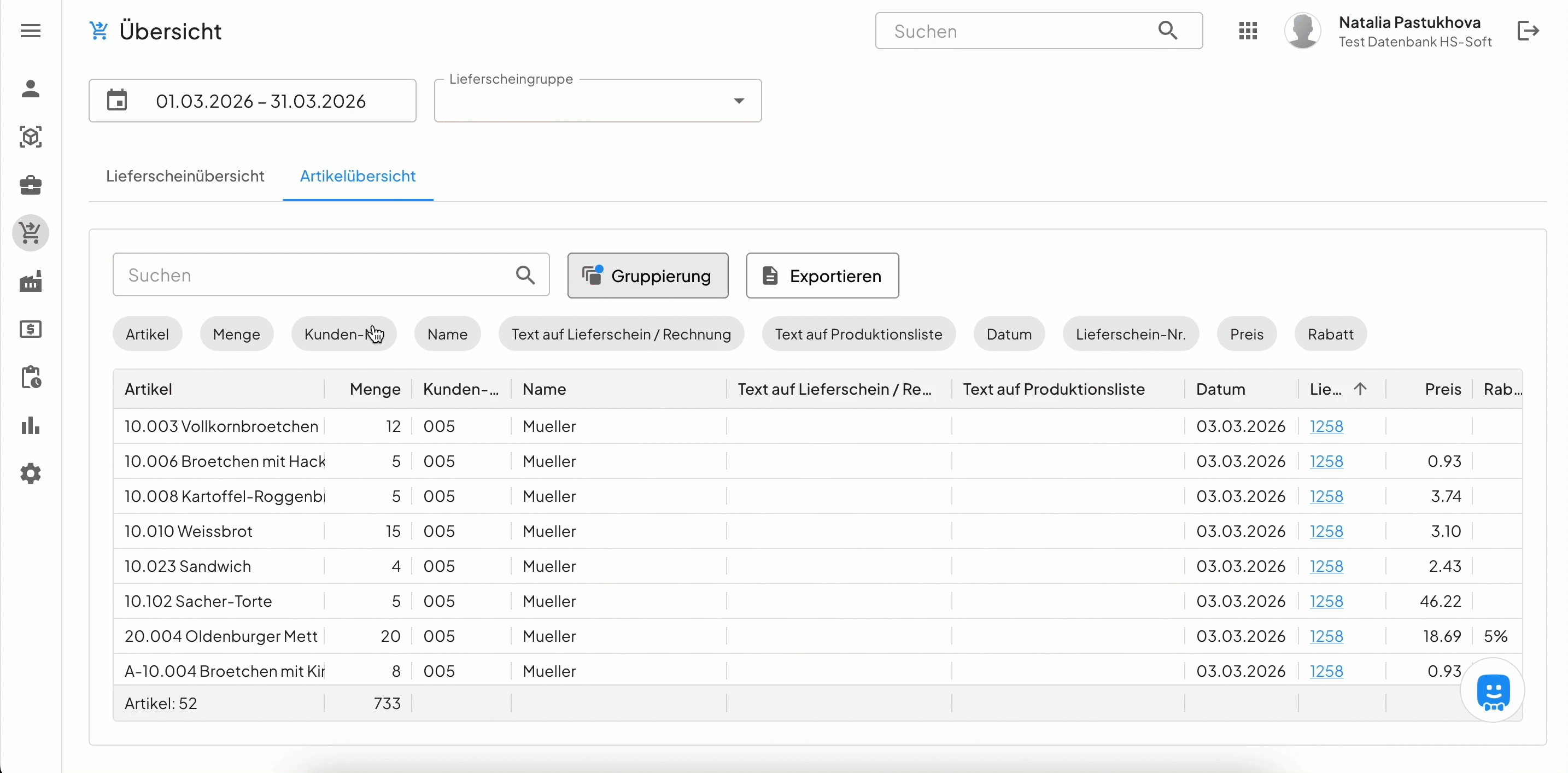The width and height of the screenshot is (1568, 773).
Task: Open the apps grid icon in the header
Action: tap(1248, 31)
